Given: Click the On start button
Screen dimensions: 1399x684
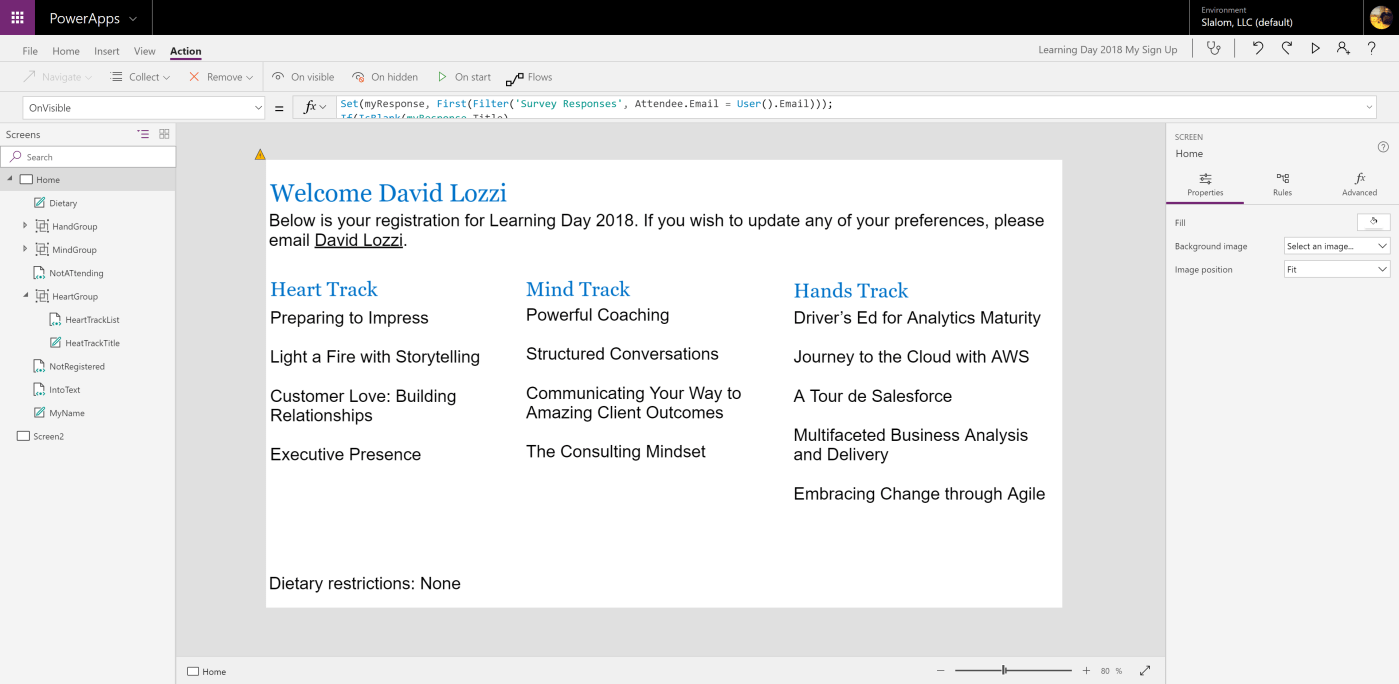Looking at the screenshot, I should (463, 77).
